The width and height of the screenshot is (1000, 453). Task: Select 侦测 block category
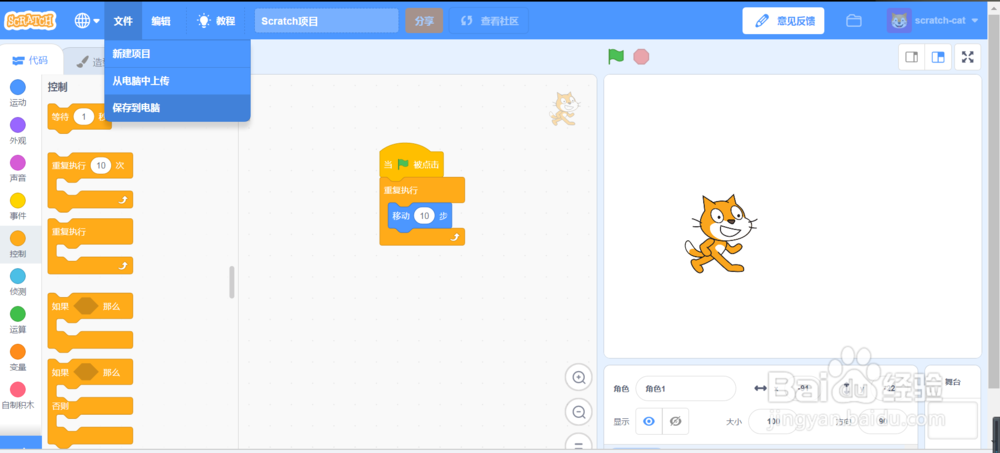tap(18, 282)
